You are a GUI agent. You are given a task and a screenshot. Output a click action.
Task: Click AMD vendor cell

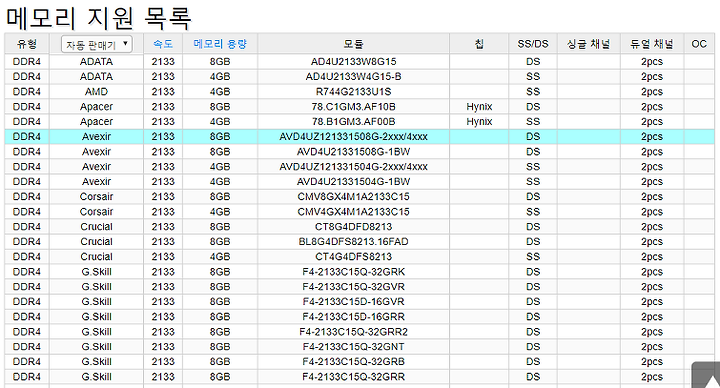[x=96, y=92]
